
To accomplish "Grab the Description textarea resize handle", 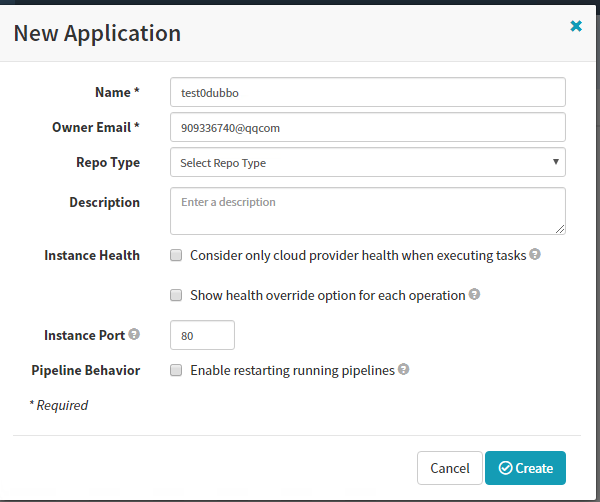I will click(x=560, y=229).
